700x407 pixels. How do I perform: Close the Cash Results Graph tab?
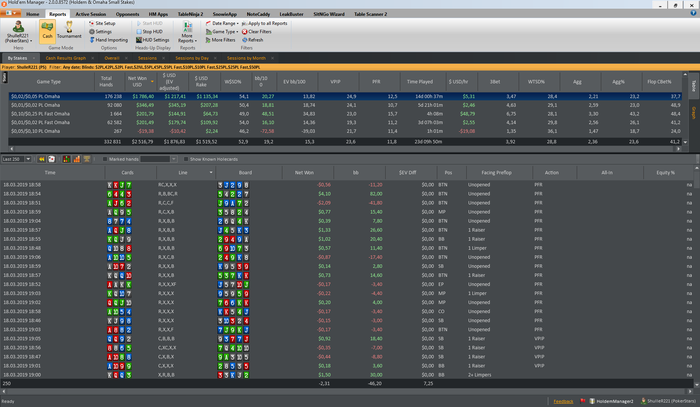(92, 58)
